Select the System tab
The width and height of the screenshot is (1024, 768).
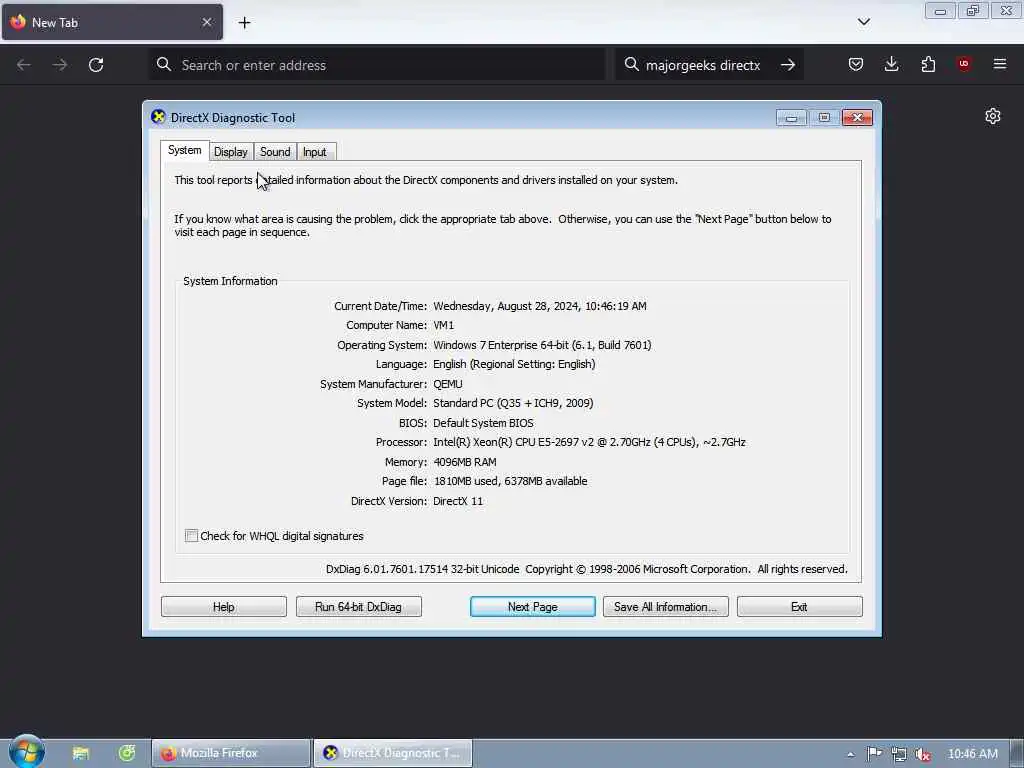point(184,150)
